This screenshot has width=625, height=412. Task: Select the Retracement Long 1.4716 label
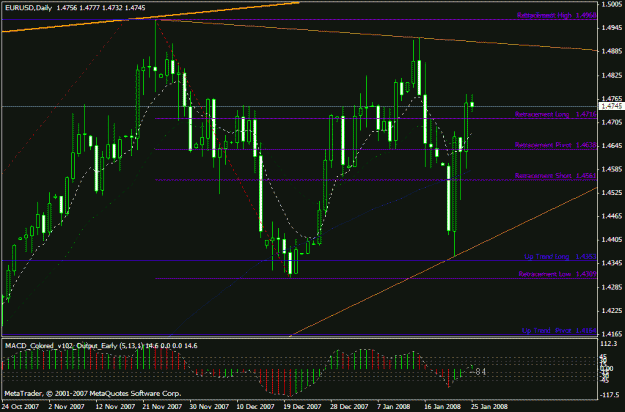(x=556, y=114)
